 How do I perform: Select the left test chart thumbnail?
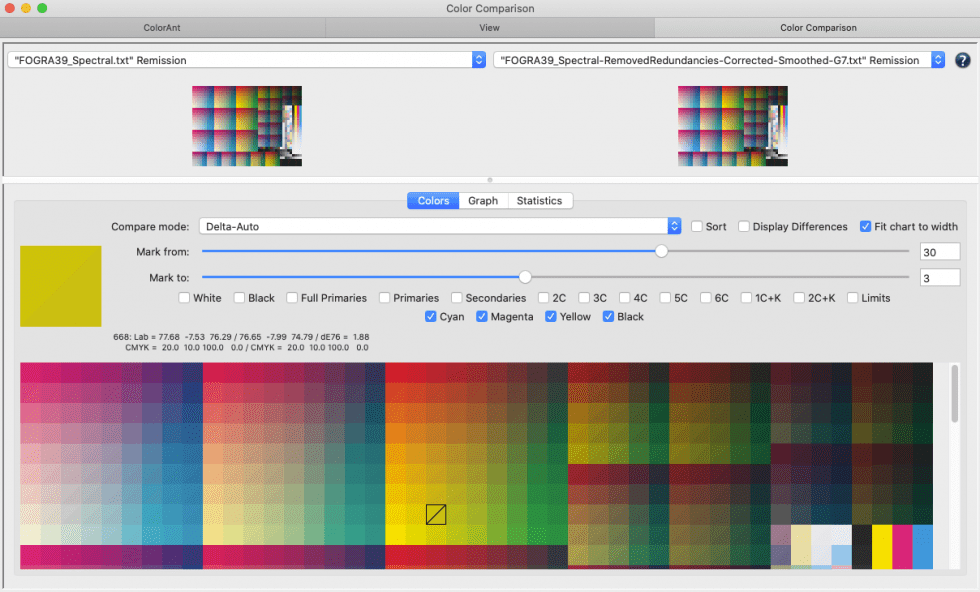[x=246, y=125]
